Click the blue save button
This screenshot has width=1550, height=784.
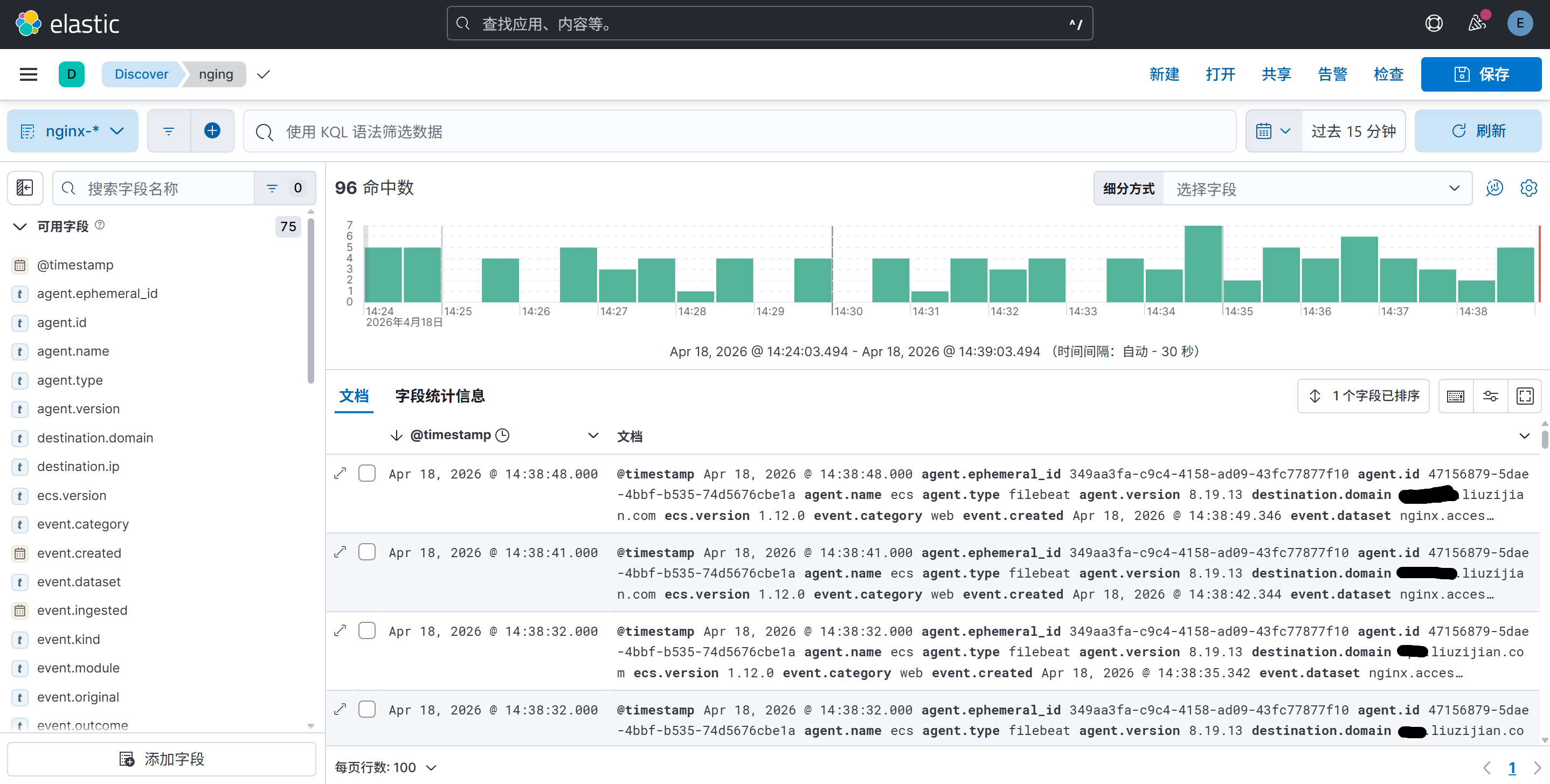point(1481,74)
